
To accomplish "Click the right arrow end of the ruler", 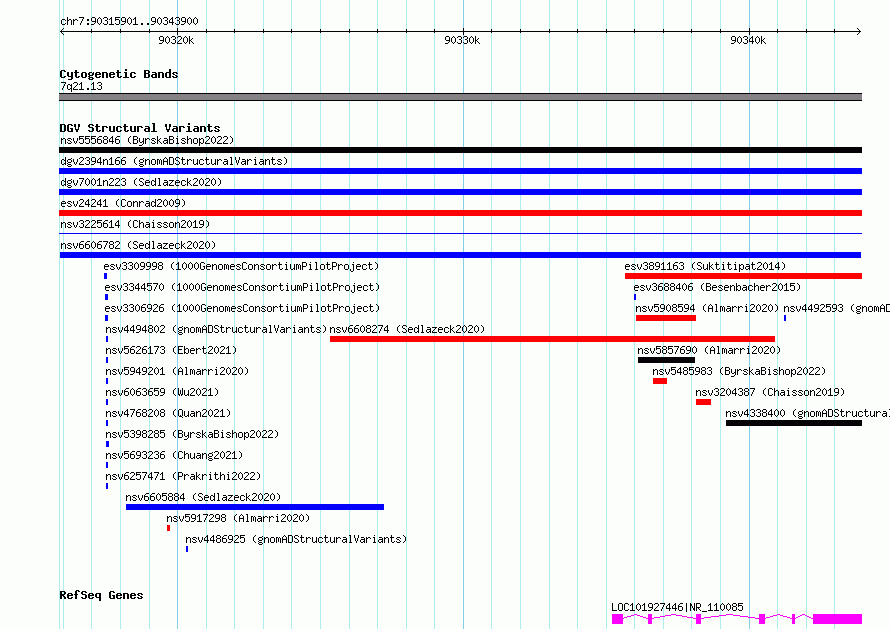I will [859, 32].
